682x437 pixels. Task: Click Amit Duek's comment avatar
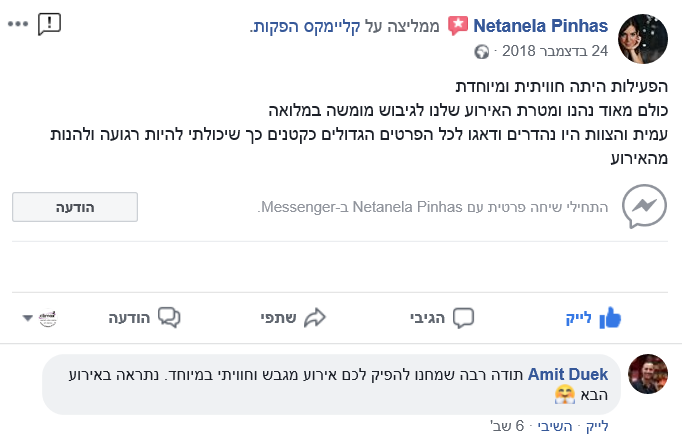point(647,373)
